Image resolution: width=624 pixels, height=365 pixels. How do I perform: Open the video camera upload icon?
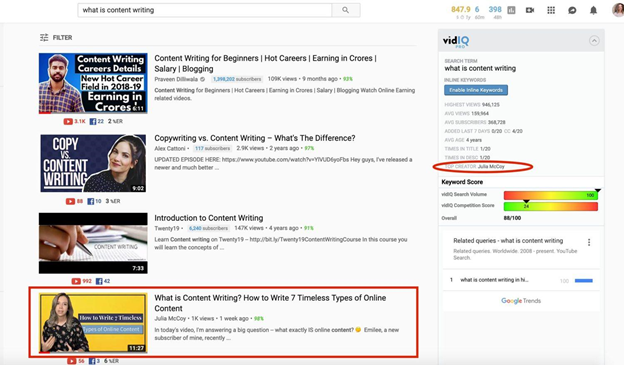coord(530,10)
